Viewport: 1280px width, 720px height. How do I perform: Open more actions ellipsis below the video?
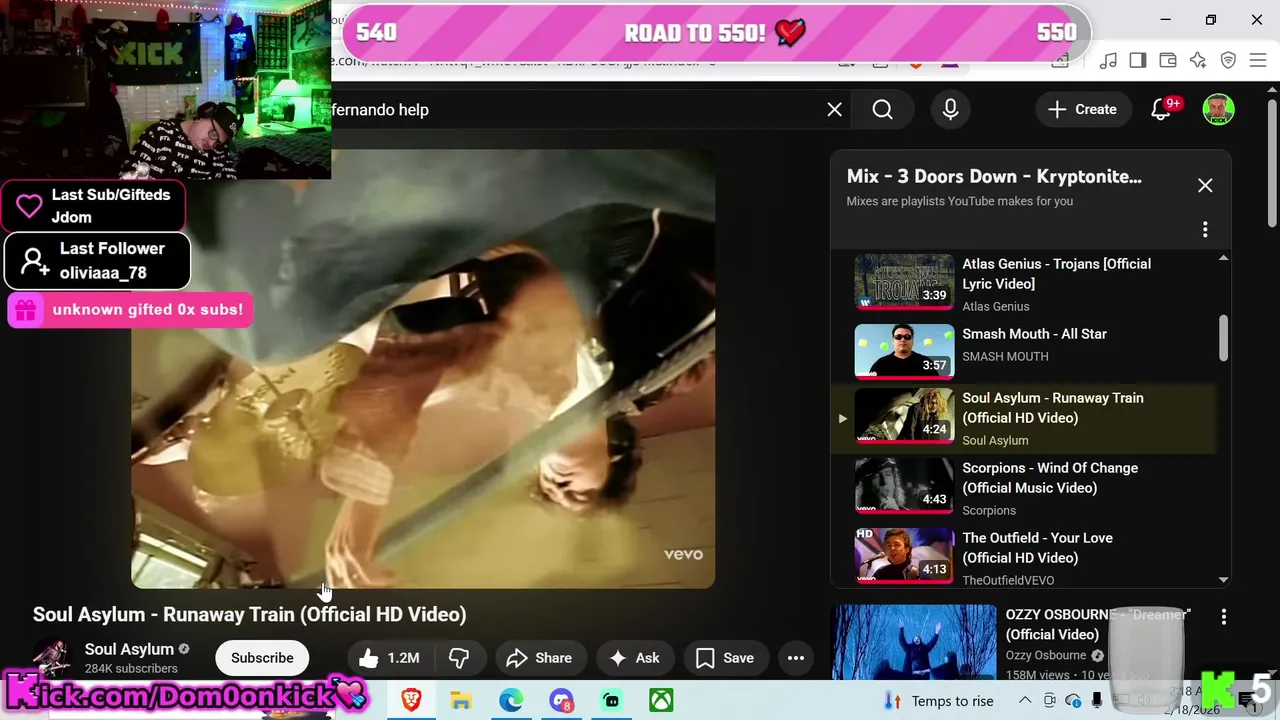tap(796, 658)
